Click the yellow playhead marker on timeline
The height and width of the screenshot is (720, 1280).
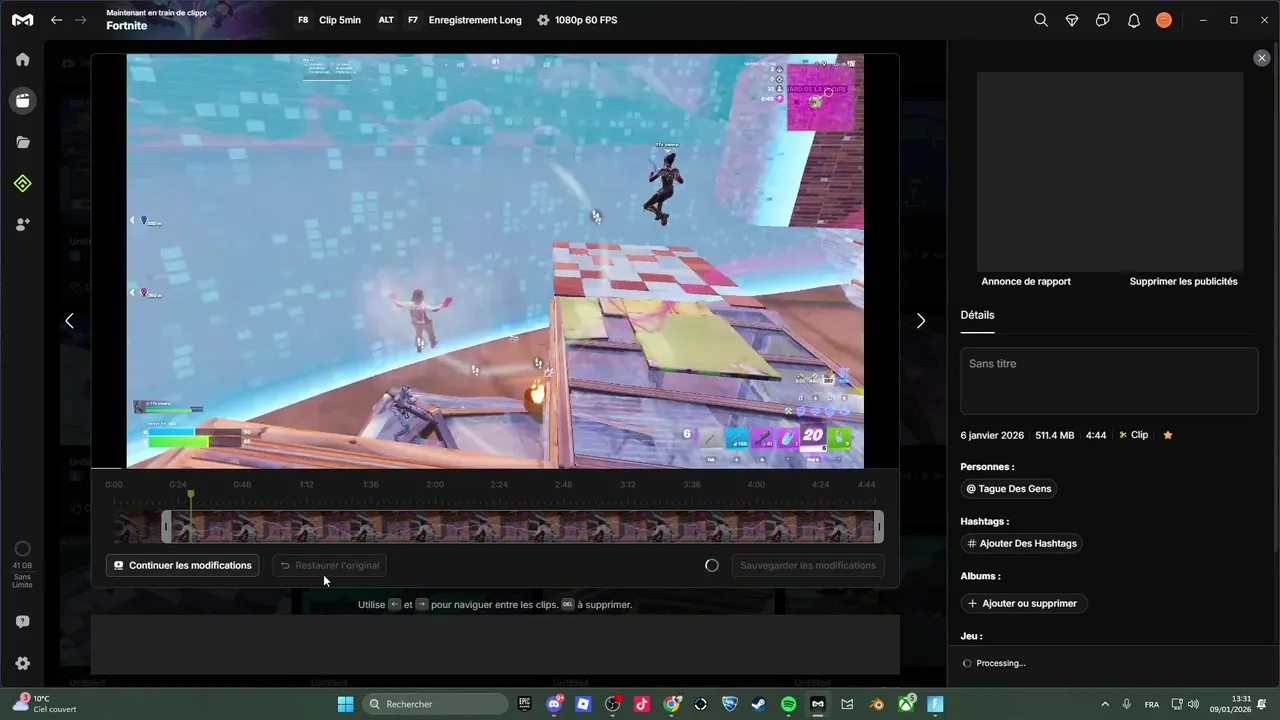[x=191, y=494]
